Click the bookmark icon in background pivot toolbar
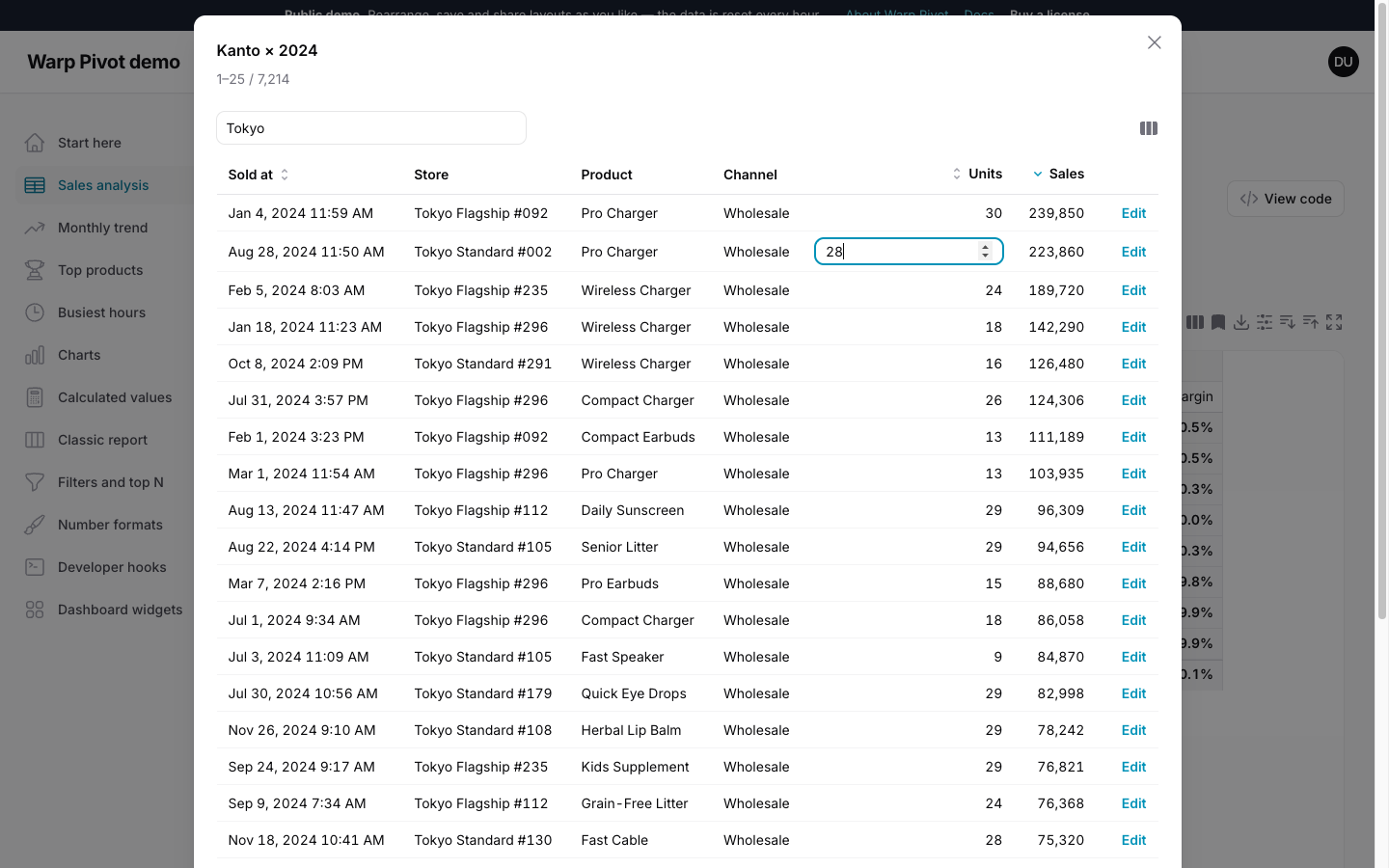Viewport: 1389px width, 868px height. [1218, 322]
